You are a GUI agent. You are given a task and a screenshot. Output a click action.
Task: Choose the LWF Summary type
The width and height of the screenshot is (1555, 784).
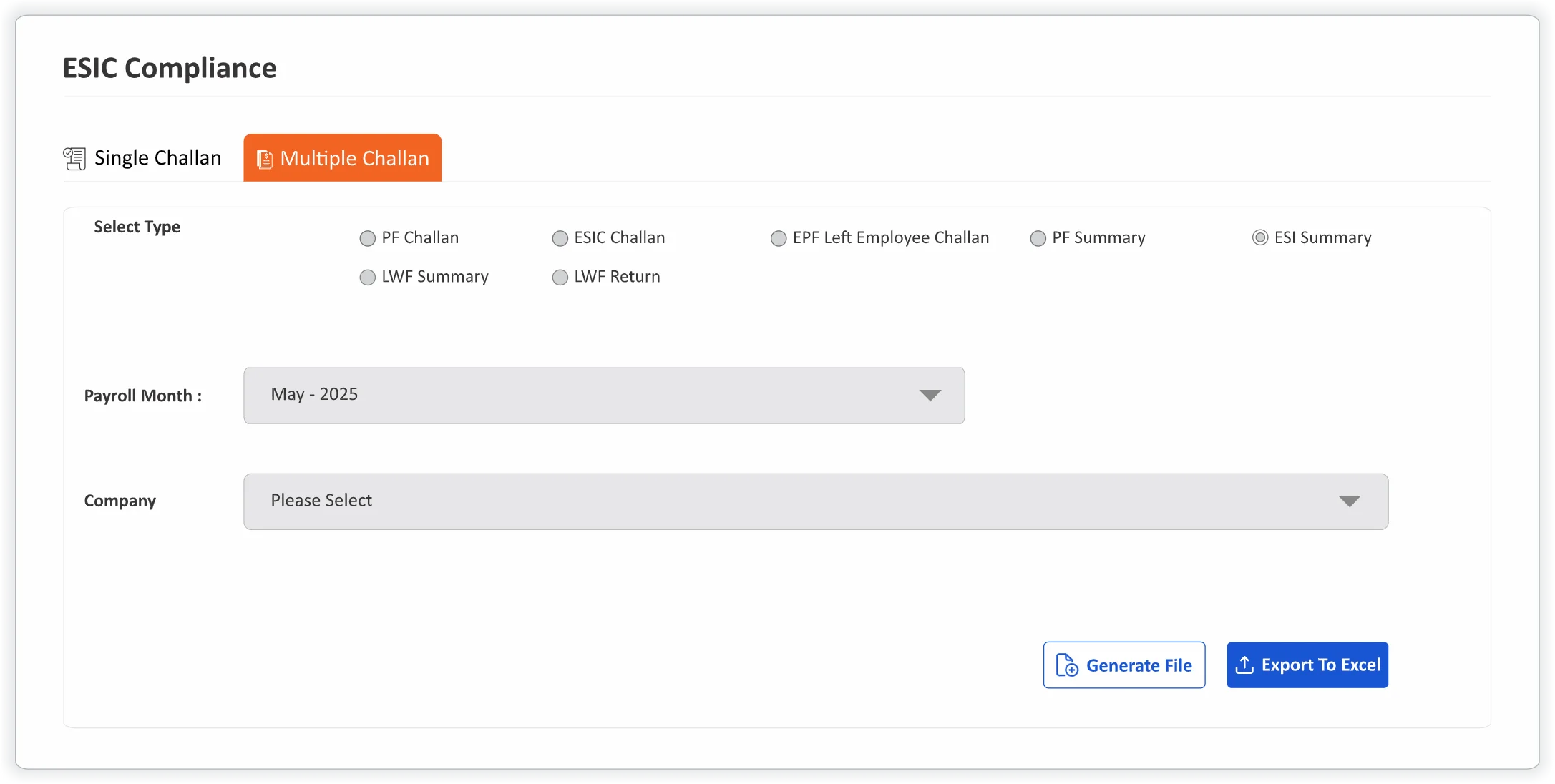point(367,278)
